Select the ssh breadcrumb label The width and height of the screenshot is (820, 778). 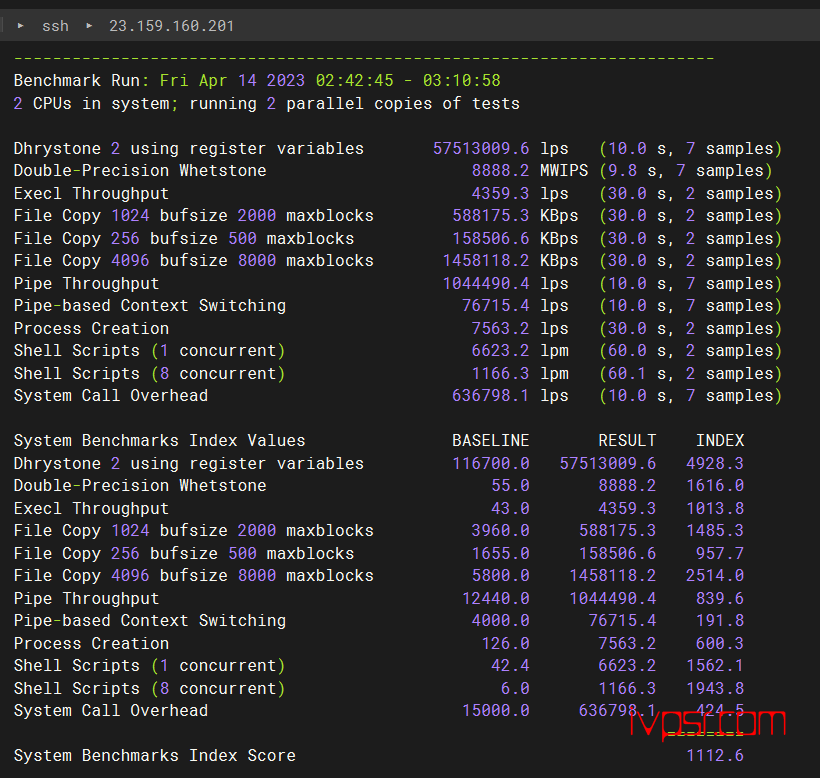(x=55, y=26)
